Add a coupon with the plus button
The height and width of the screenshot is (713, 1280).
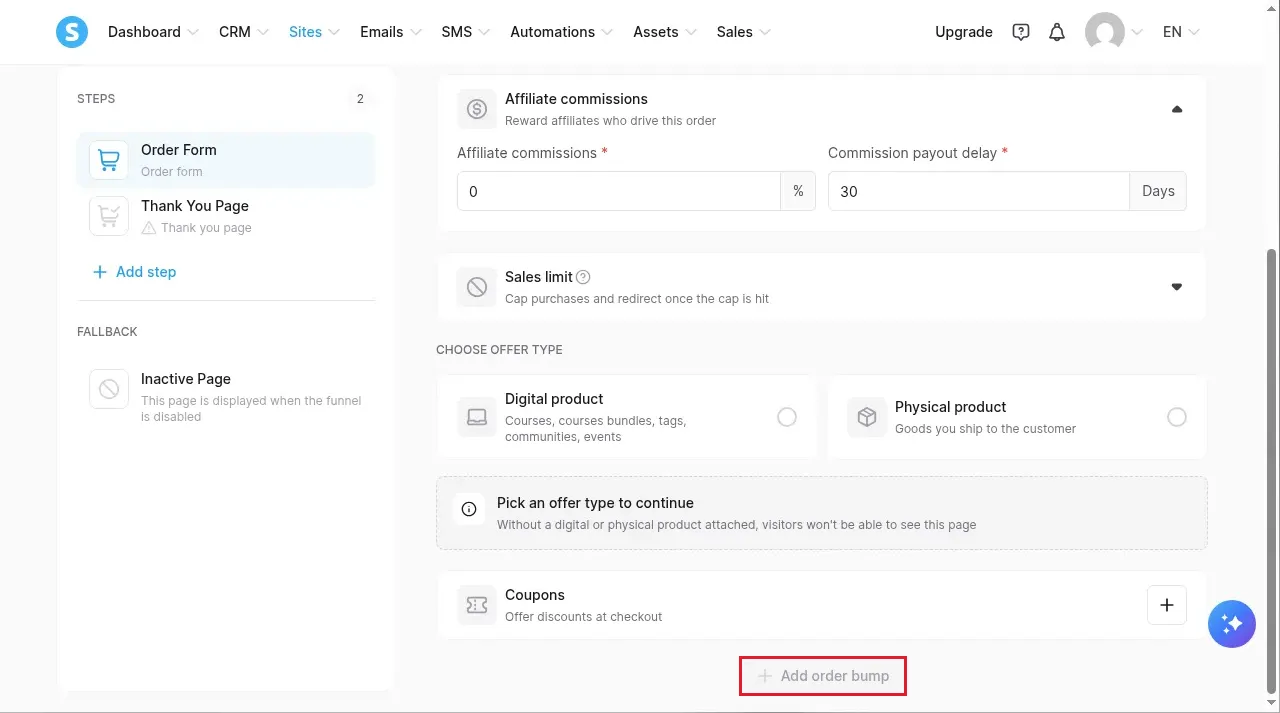(1166, 605)
